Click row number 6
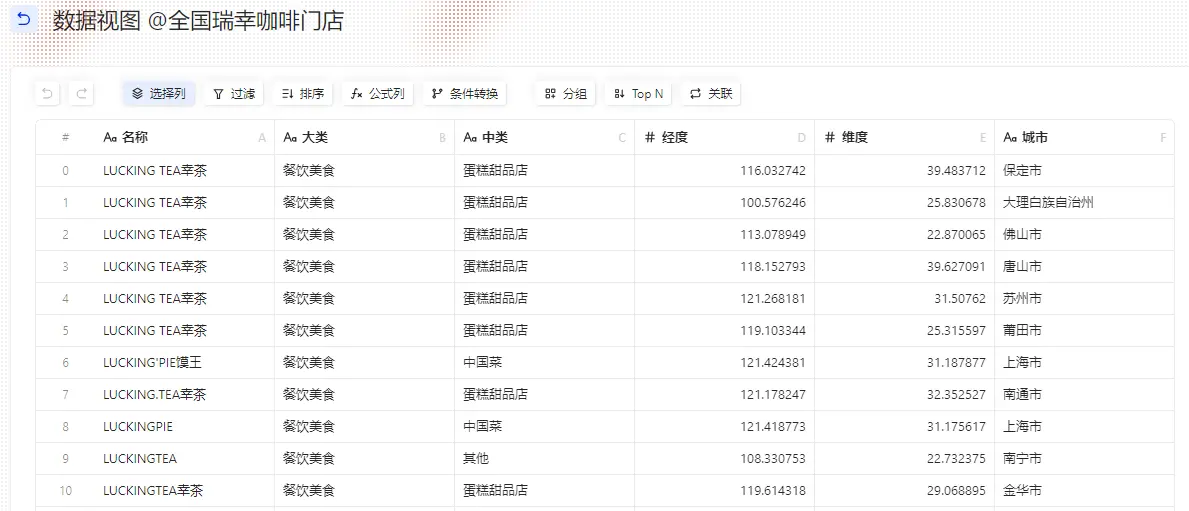Image resolution: width=1189 pixels, height=511 pixels. [x=66, y=362]
